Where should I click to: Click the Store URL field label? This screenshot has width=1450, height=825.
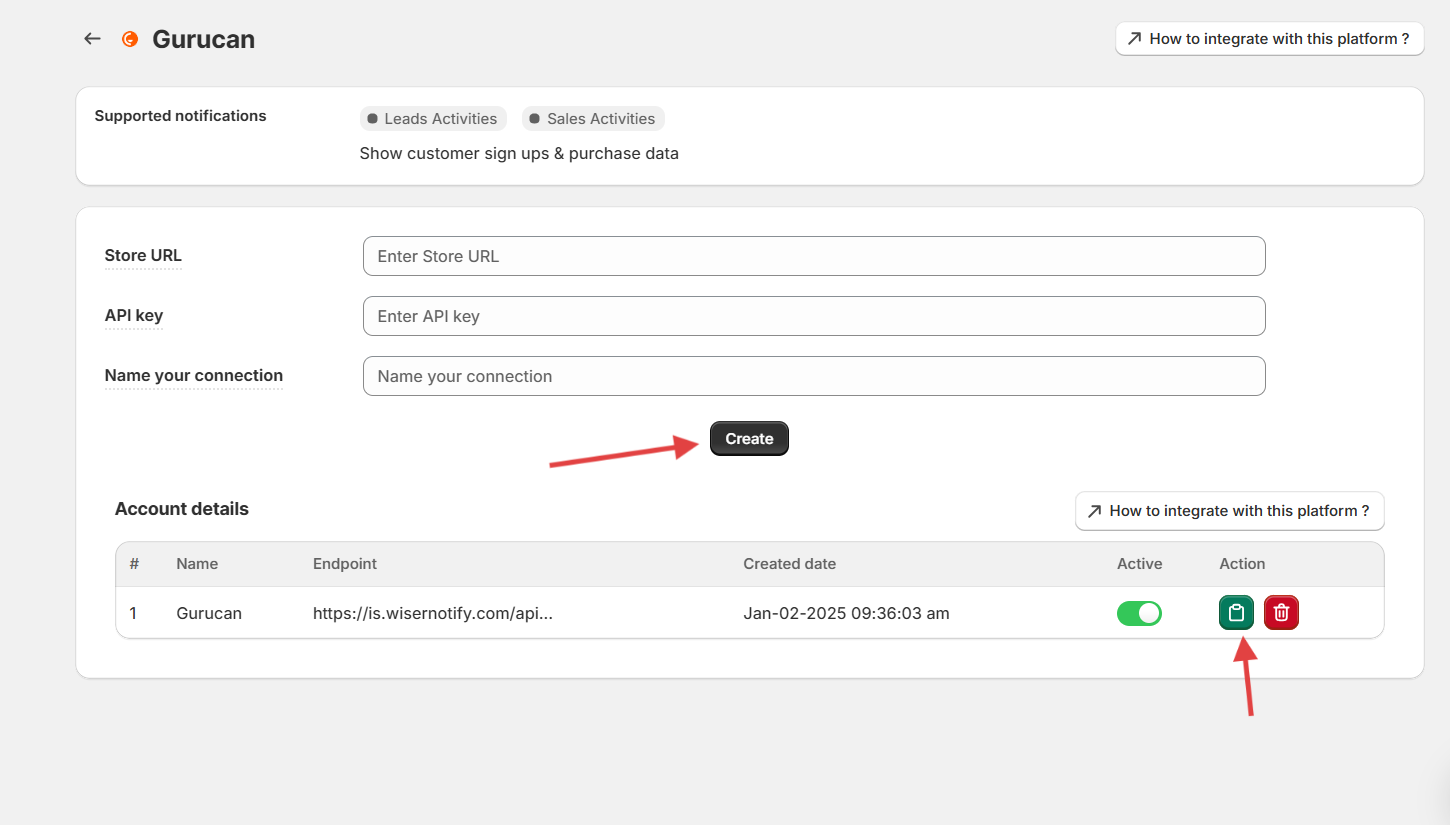[x=143, y=256]
